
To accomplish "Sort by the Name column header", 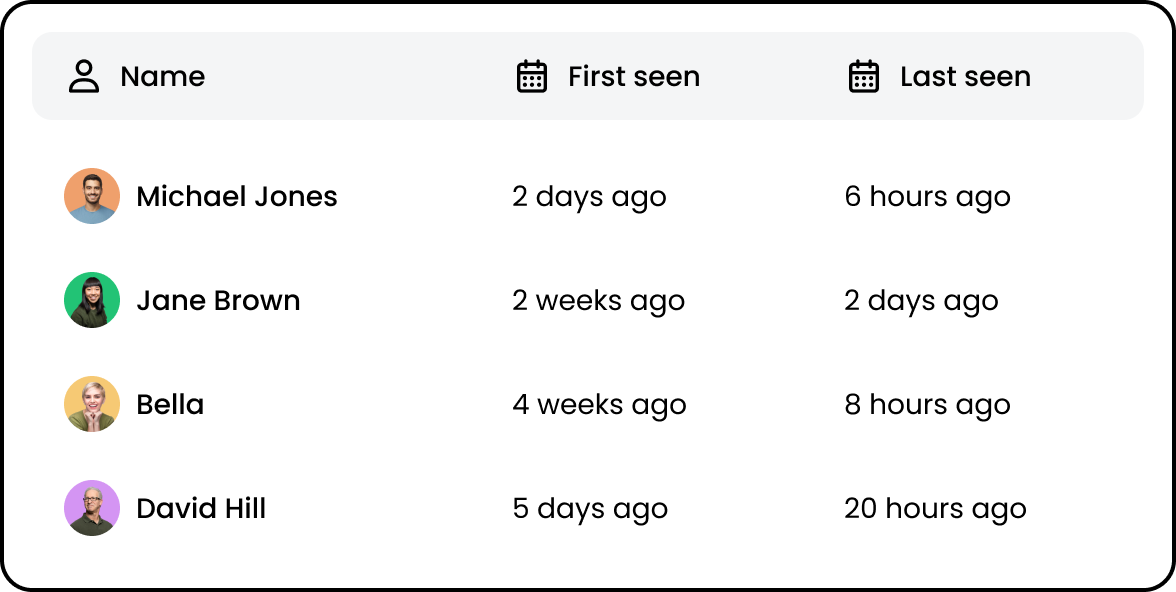I will (163, 77).
